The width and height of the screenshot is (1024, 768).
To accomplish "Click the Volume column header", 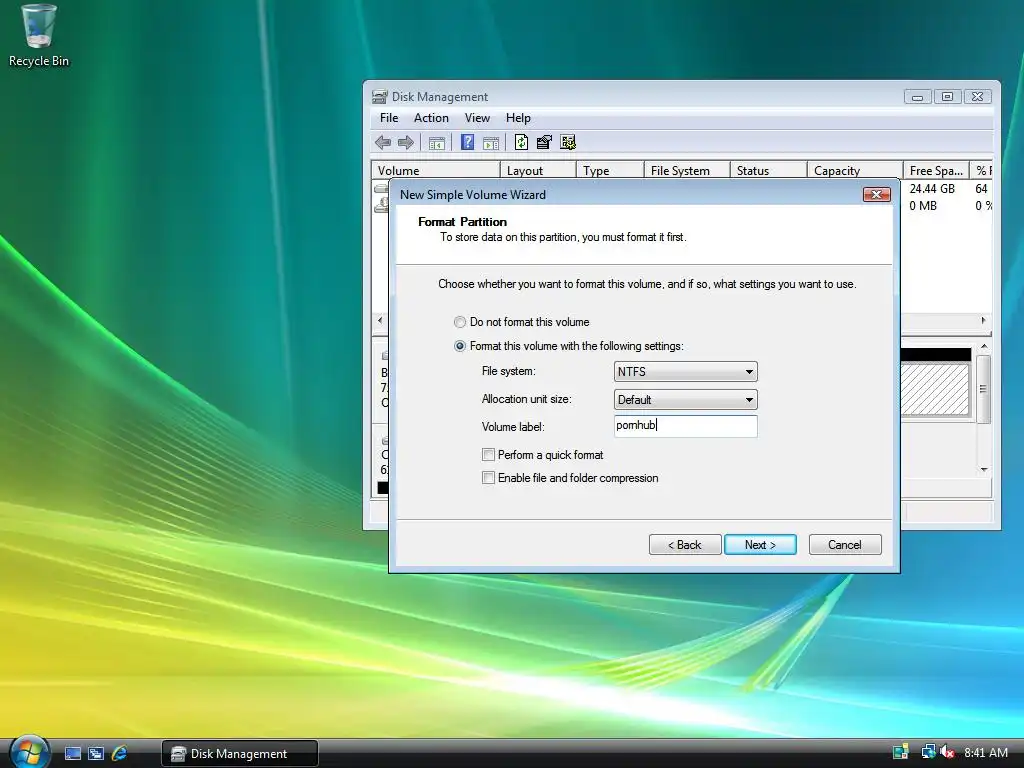I will [436, 170].
